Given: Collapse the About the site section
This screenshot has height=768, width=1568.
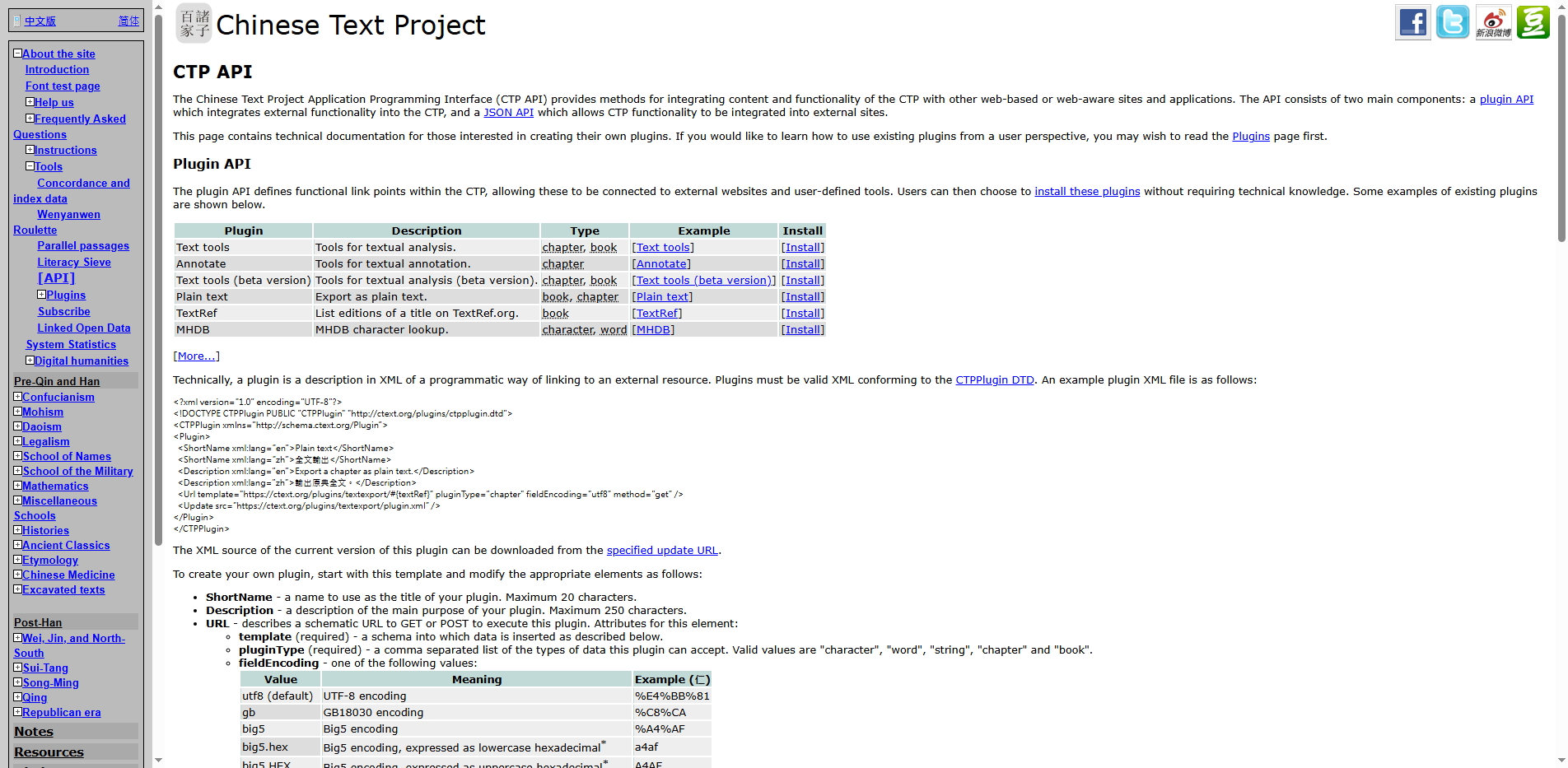Looking at the screenshot, I should coord(18,52).
